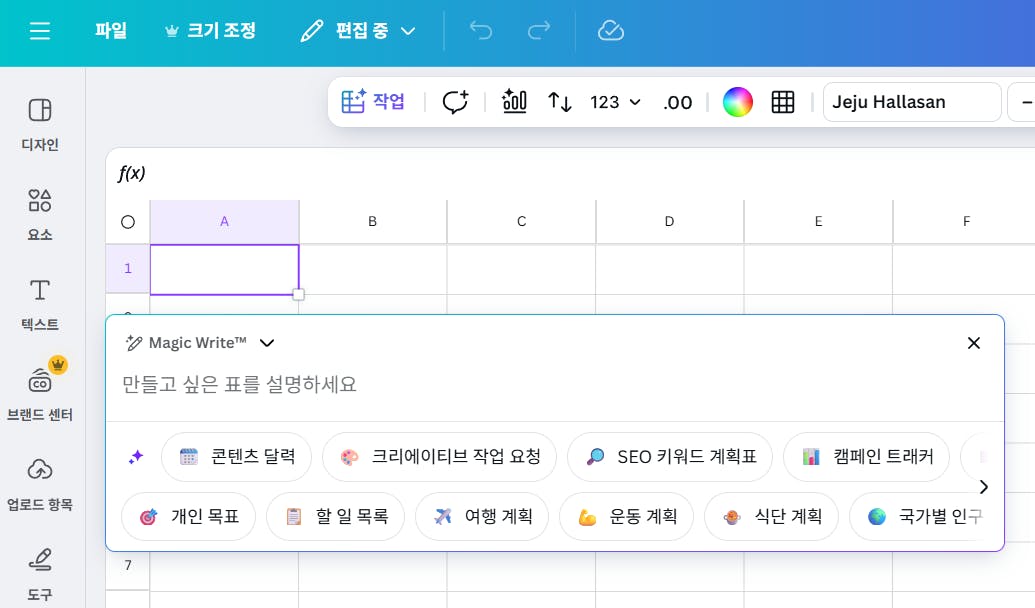
Task: Open the 편집 중 mode dropdown
Action: pyautogui.click(x=355, y=31)
